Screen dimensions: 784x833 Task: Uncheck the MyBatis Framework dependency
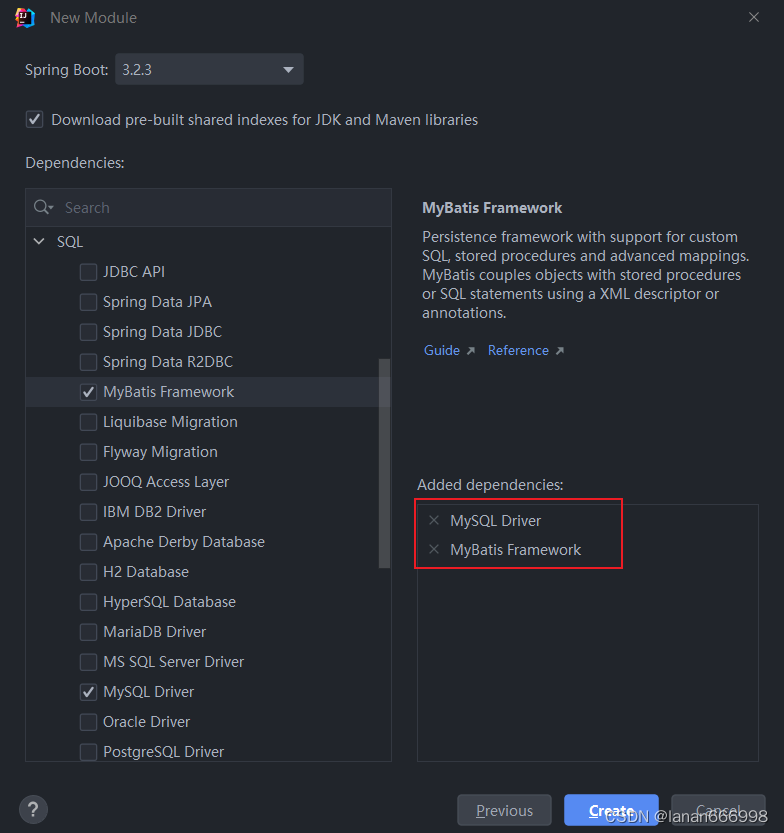(x=88, y=392)
